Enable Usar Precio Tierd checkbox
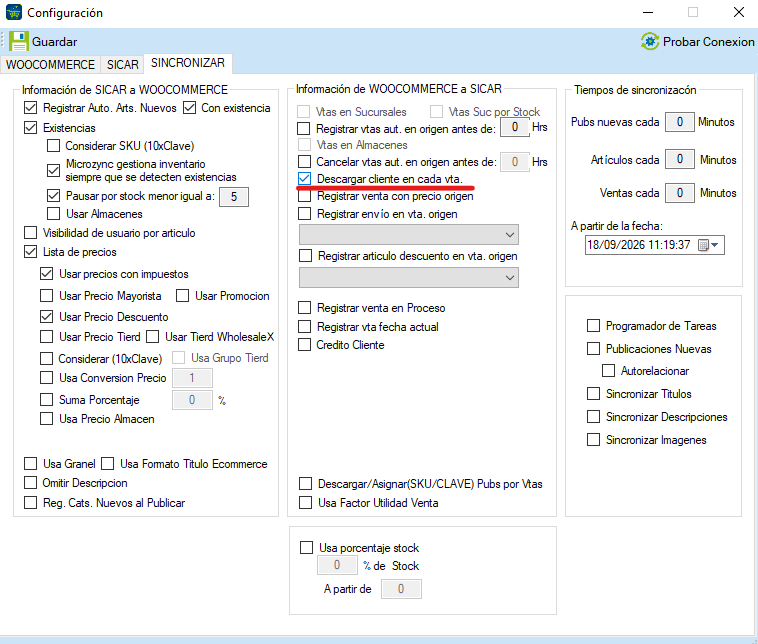The image size is (758, 644). click(x=46, y=337)
